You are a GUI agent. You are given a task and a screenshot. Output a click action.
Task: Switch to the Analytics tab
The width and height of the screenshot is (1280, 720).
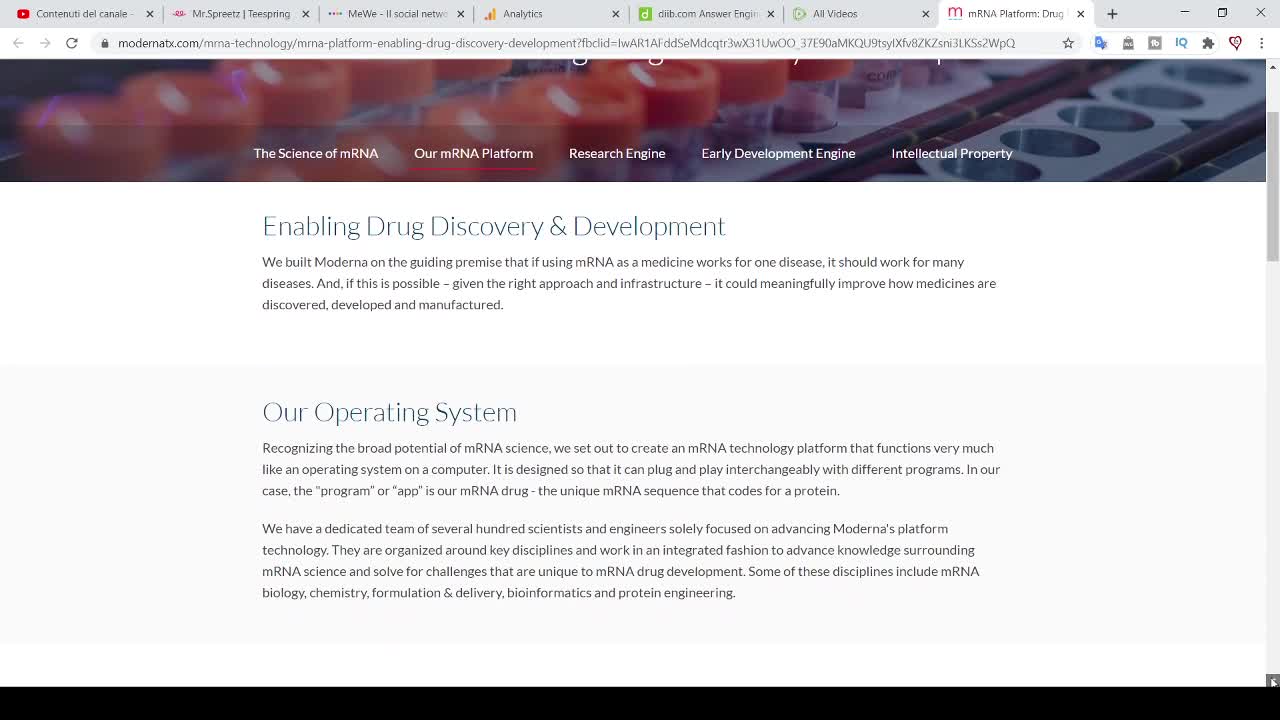tap(548, 14)
